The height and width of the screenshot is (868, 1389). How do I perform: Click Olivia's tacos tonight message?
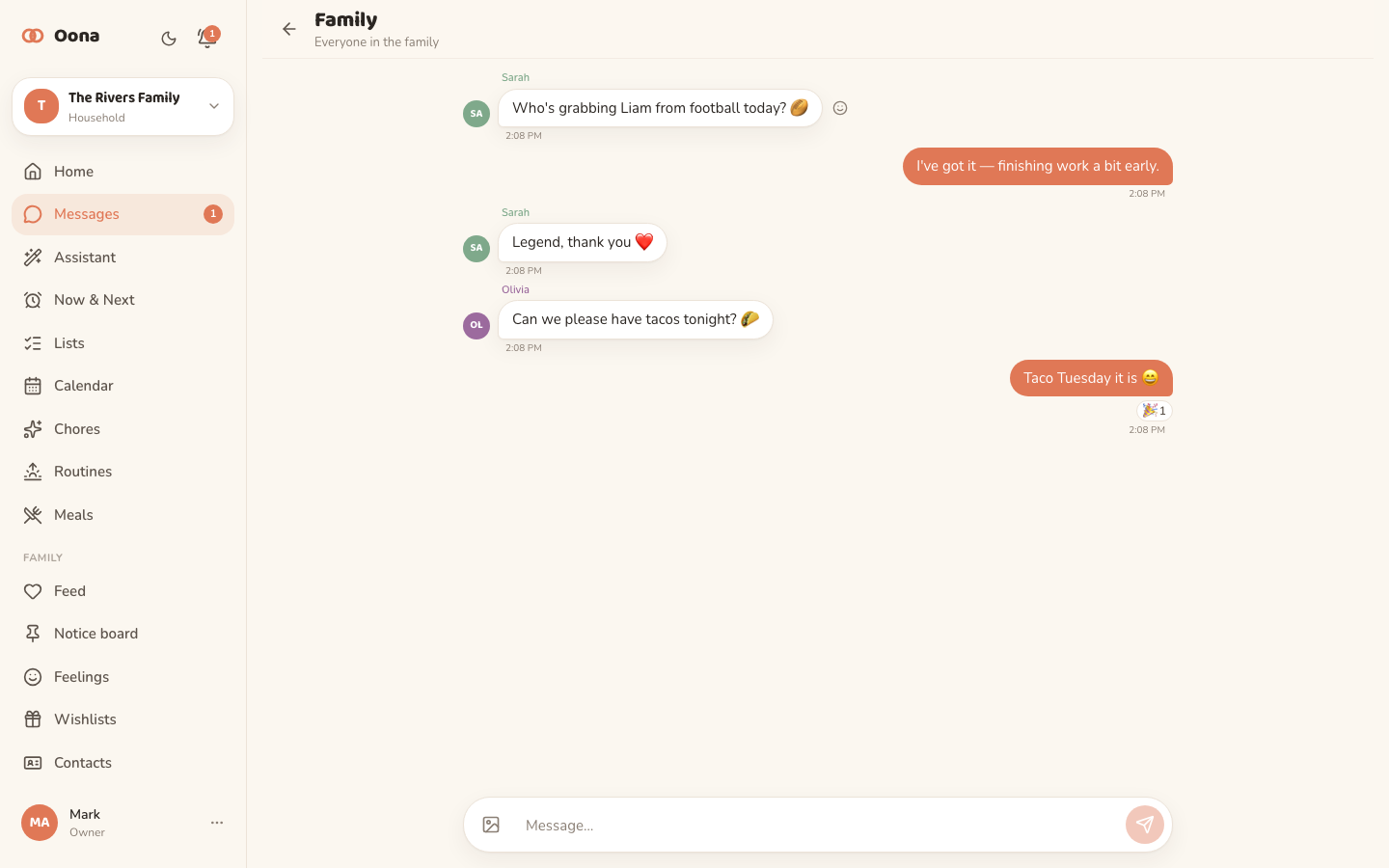636,319
